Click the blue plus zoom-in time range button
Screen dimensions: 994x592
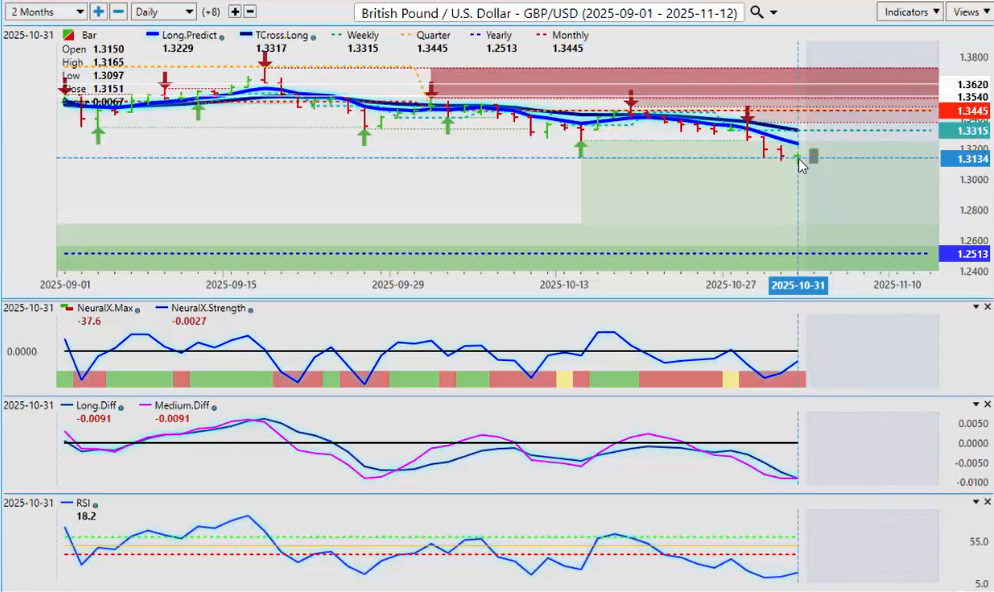pyautogui.click(x=98, y=12)
